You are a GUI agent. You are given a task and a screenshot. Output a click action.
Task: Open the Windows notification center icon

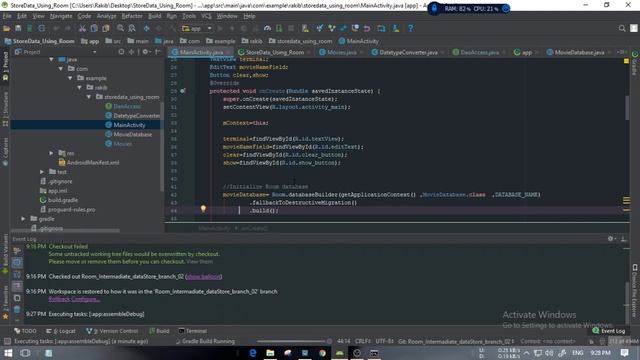(x=624, y=353)
